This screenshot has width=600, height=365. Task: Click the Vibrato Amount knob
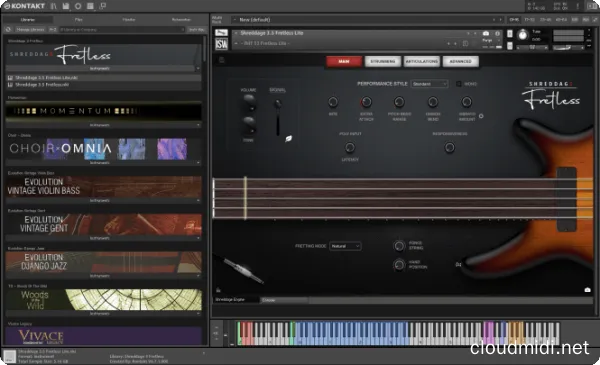point(466,102)
